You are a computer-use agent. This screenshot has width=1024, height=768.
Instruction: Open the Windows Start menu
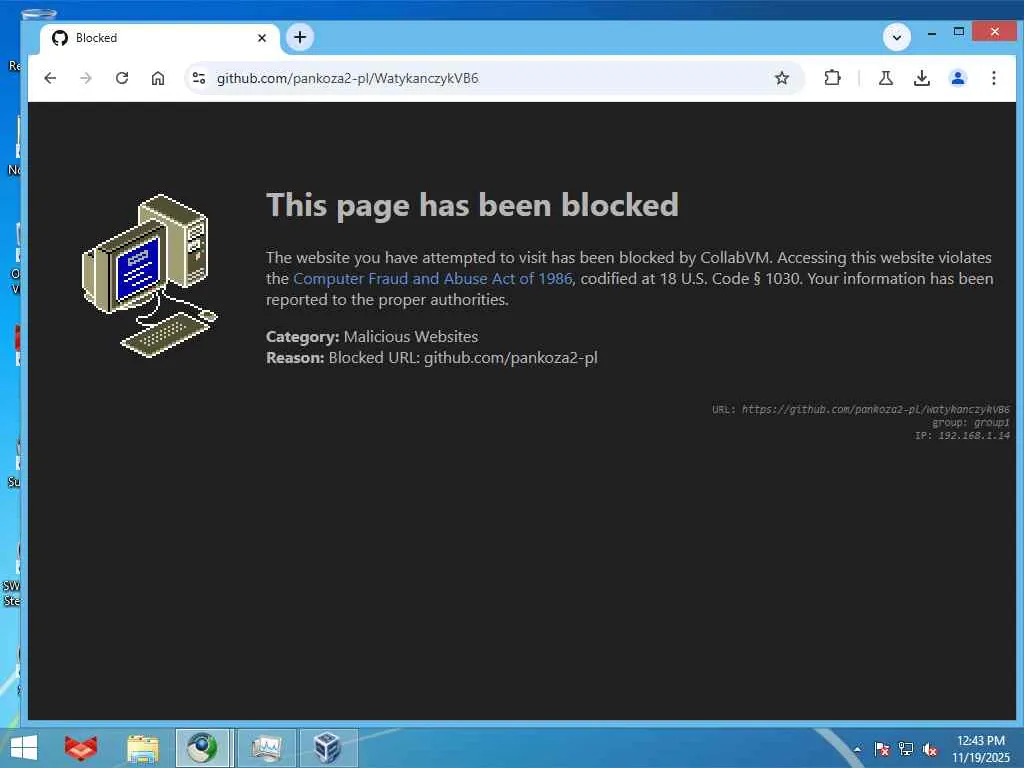coord(25,747)
